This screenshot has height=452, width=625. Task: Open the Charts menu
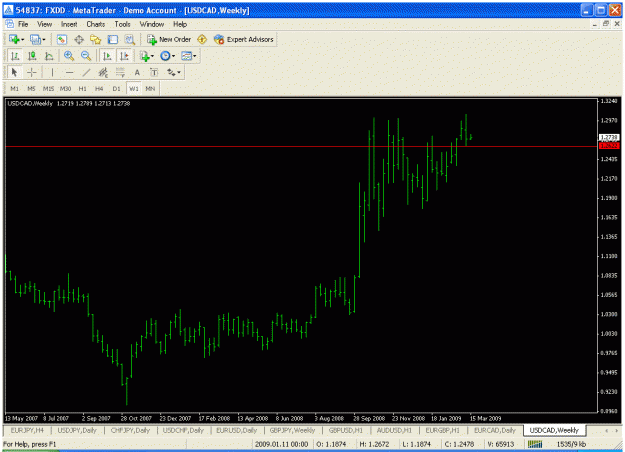[x=96, y=24]
